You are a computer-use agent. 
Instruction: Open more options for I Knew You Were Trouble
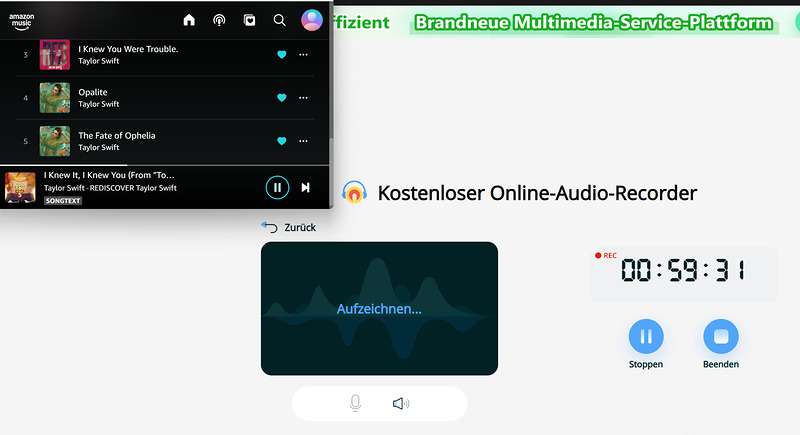(x=304, y=55)
